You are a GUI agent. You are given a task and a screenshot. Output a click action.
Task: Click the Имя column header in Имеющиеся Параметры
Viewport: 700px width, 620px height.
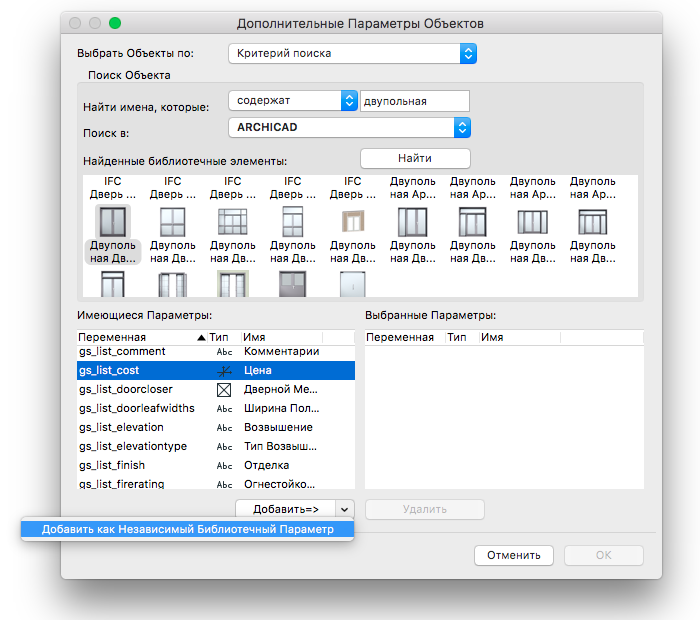282,337
